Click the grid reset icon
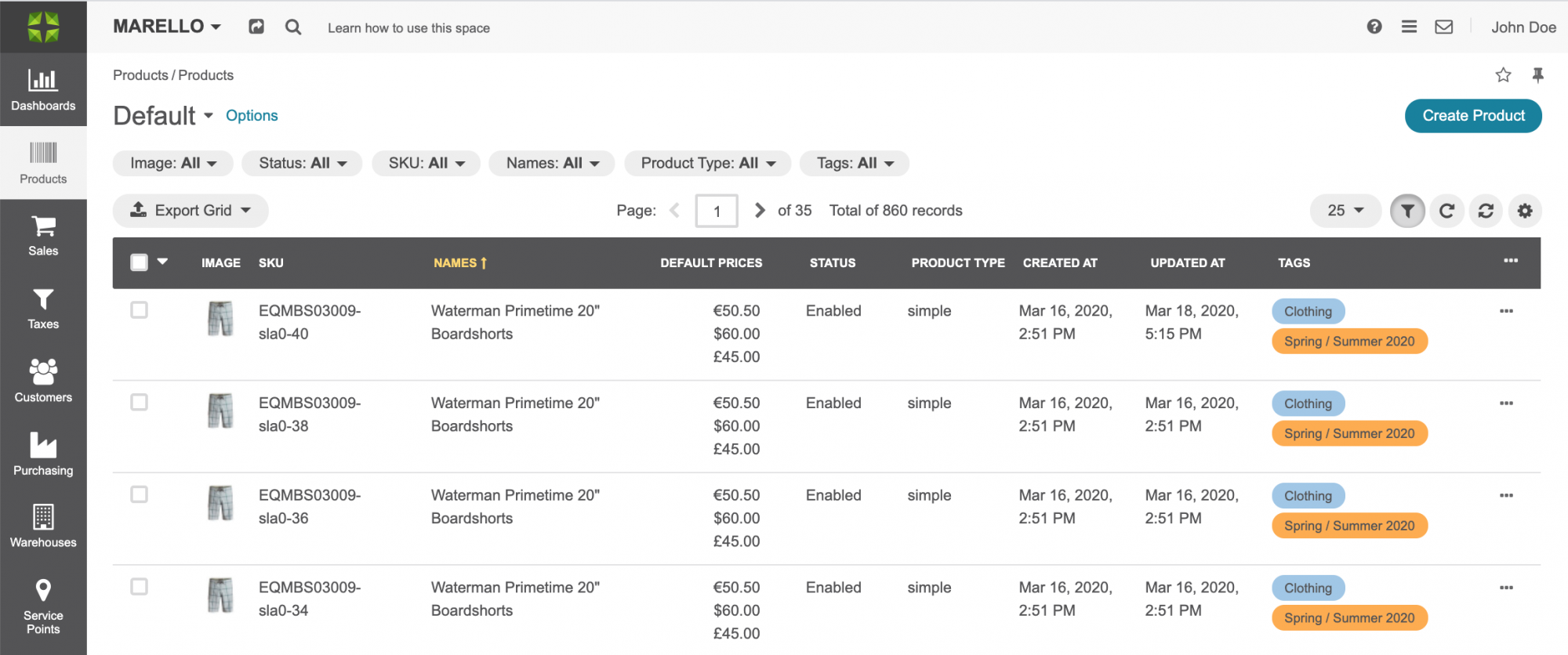The image size is (1568, 655). tap(1486, 211)
